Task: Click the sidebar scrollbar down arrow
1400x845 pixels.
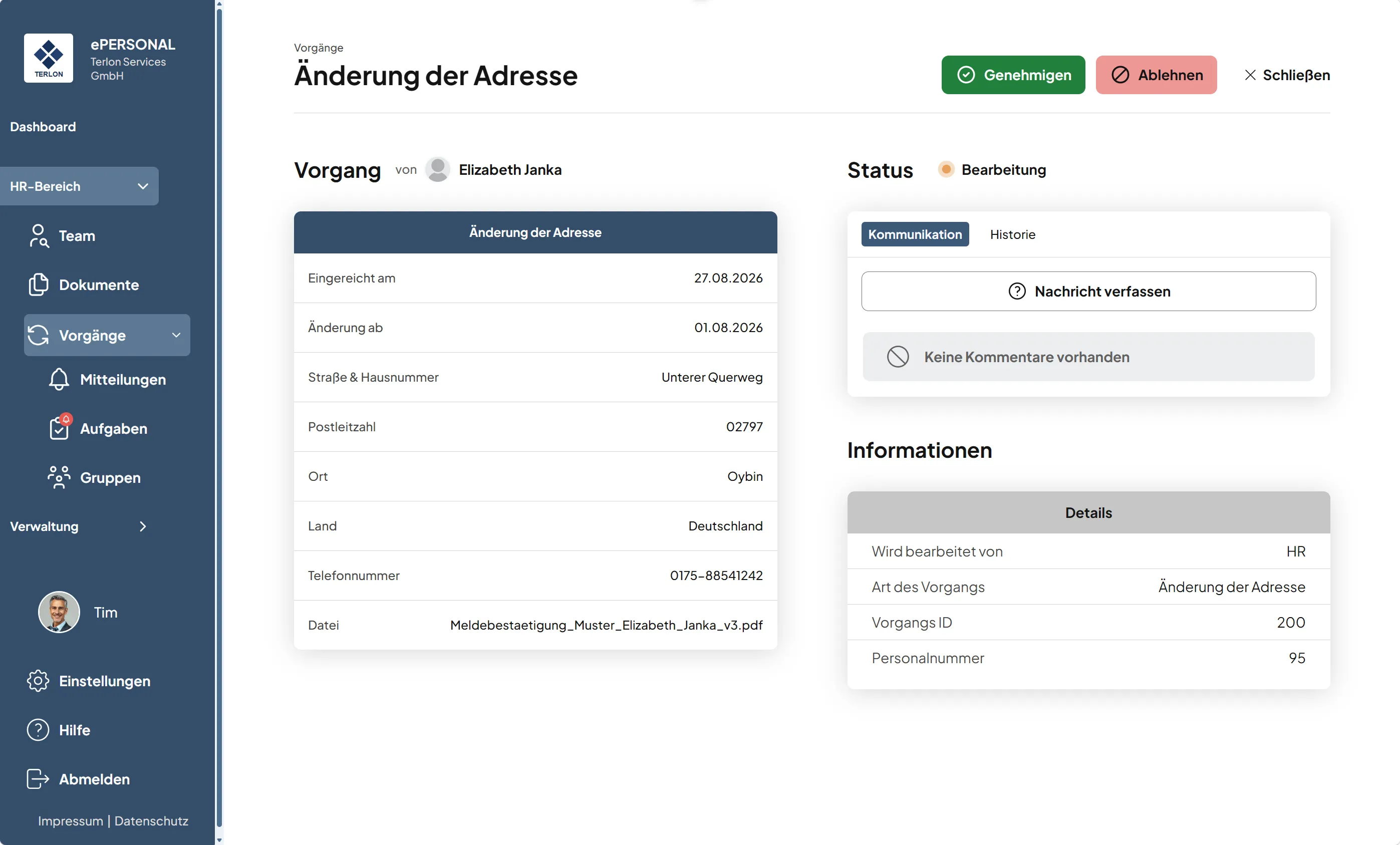Action: (x=219, y=840)
